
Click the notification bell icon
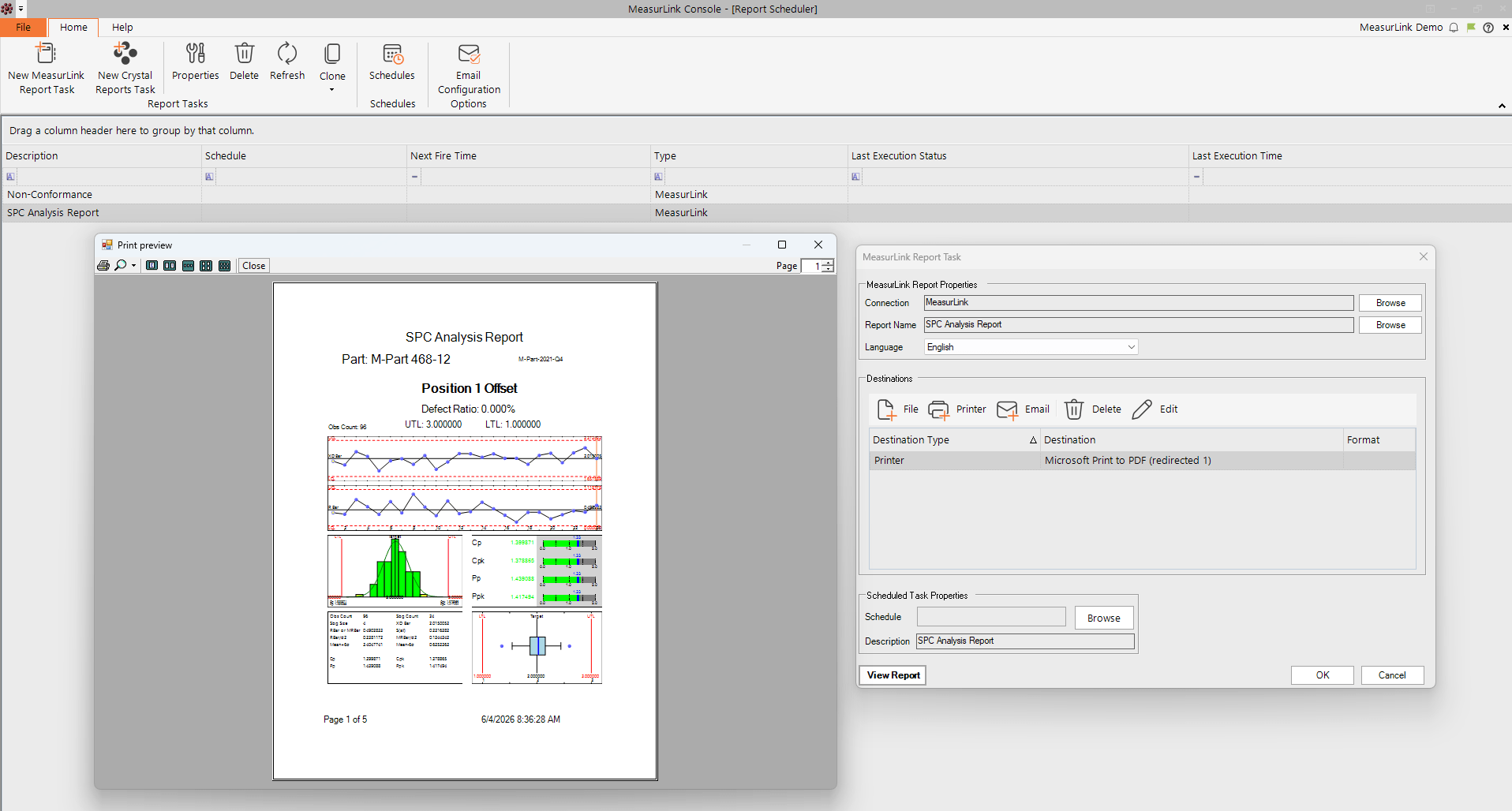tap(1454, 27)
